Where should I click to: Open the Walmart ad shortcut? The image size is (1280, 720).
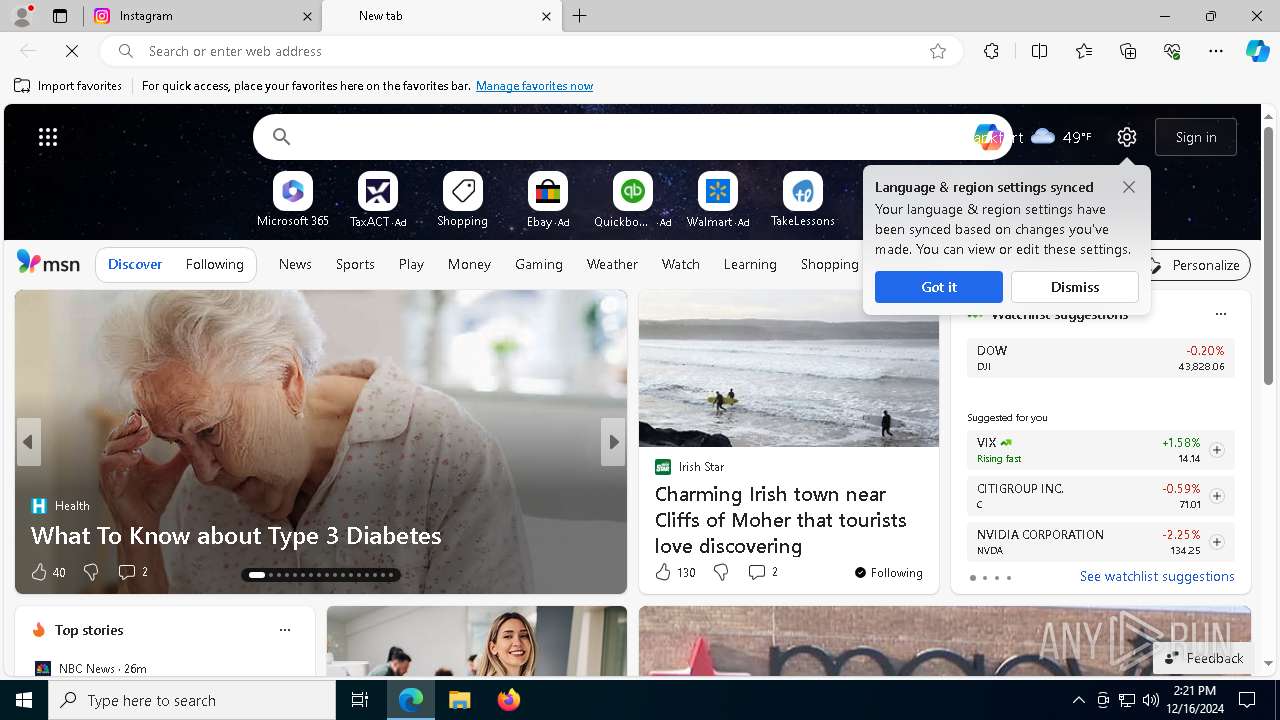click(718, 200)
